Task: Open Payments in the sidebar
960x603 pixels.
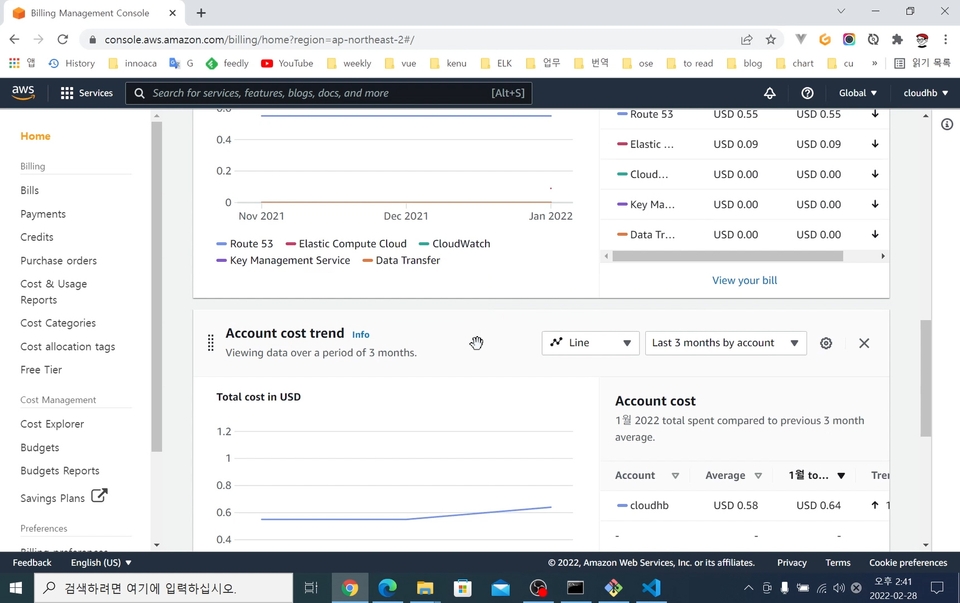Action: click(43, 214)
